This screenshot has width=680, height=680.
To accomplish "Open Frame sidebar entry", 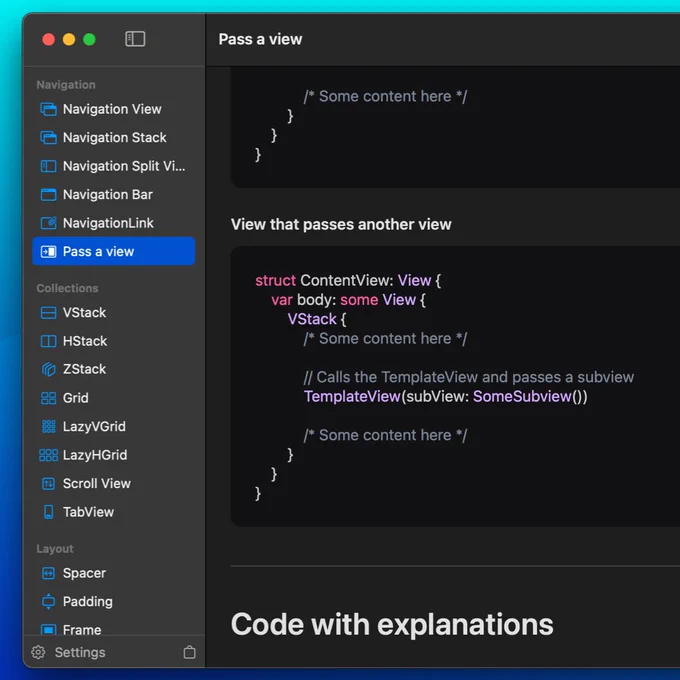I will [114, 627].
